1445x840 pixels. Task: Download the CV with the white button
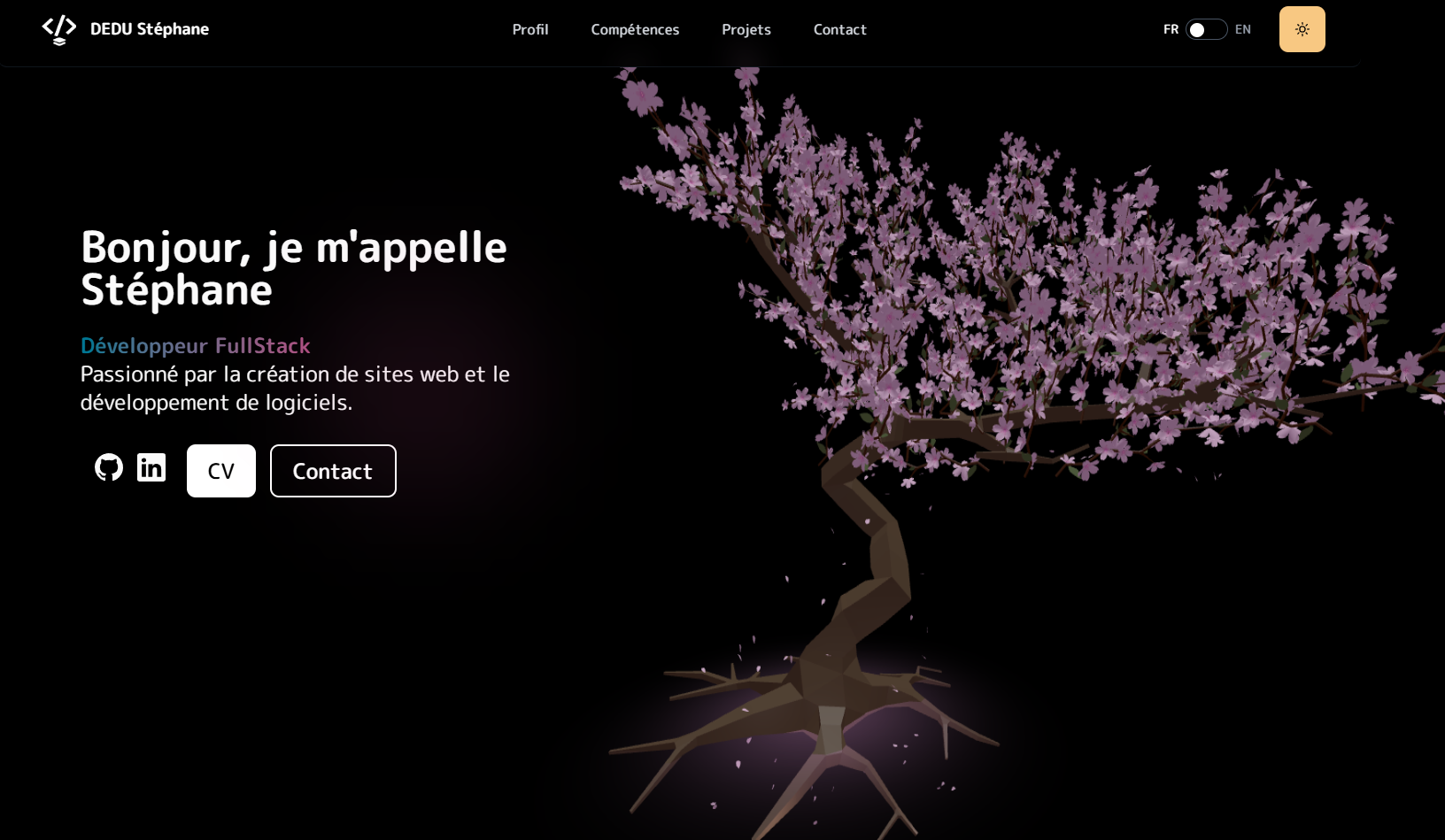click(221, 471)
